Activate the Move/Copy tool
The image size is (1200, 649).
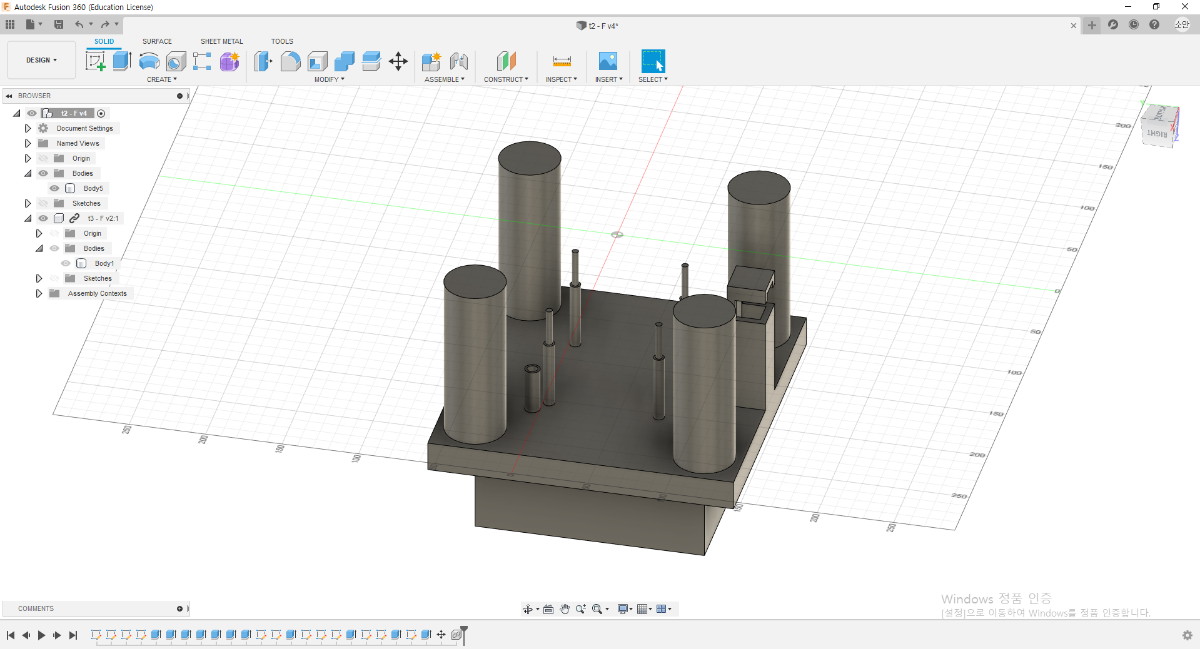398,61
